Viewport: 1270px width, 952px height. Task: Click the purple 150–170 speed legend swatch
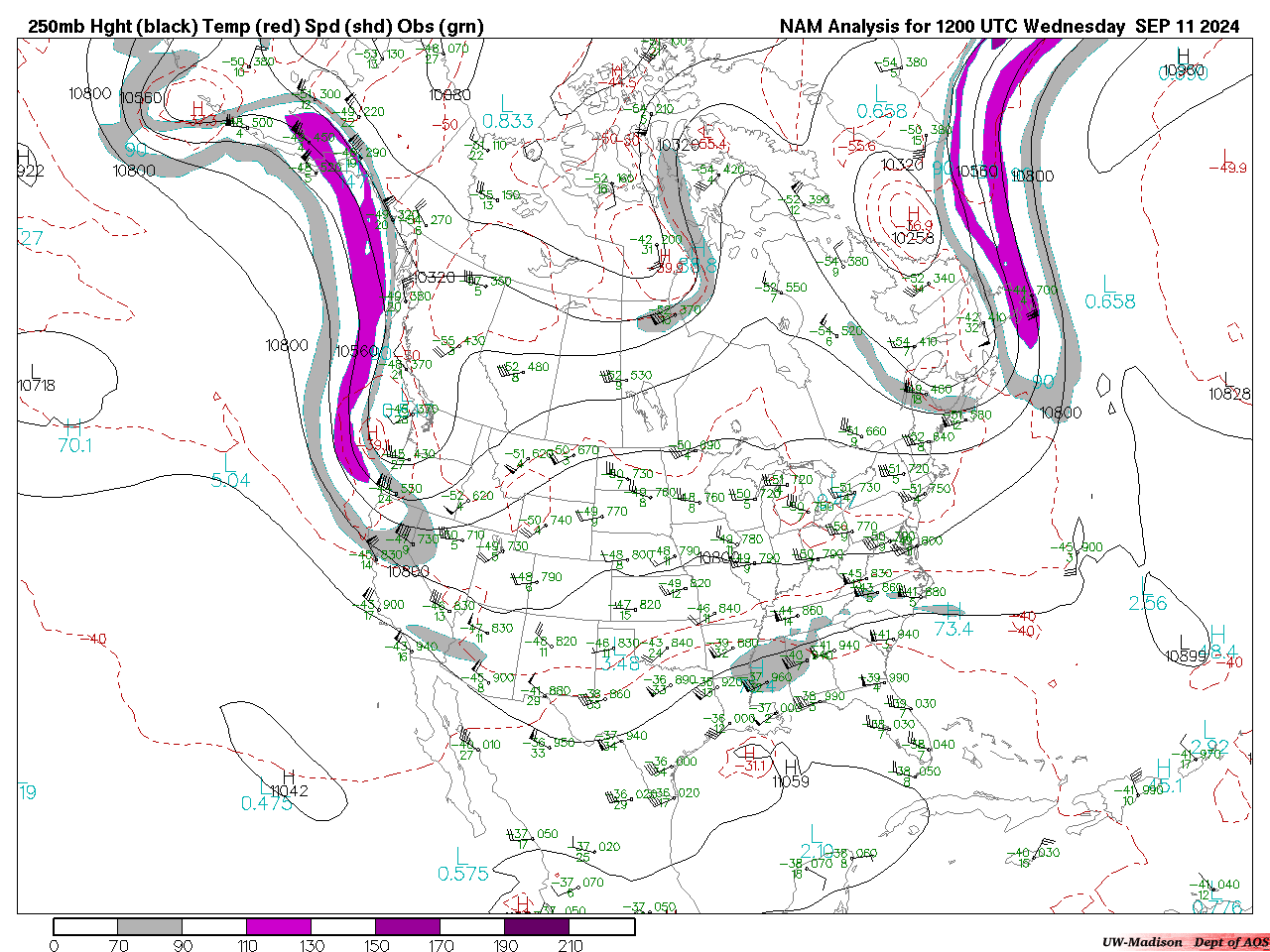[x=408, y=926]
